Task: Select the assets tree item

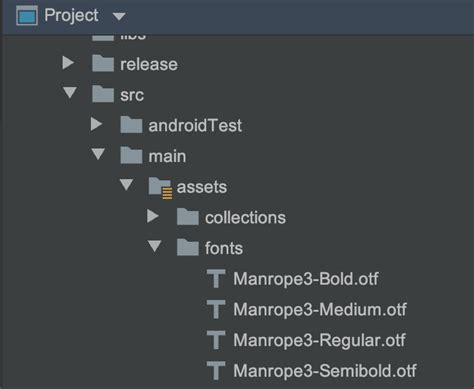Action: (x=202, y=187)
